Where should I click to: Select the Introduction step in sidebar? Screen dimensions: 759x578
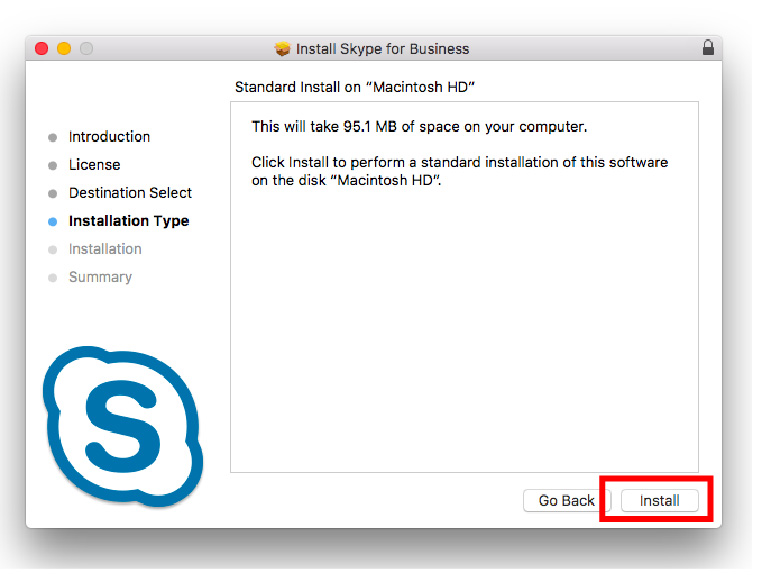click(x=109, y=137)
